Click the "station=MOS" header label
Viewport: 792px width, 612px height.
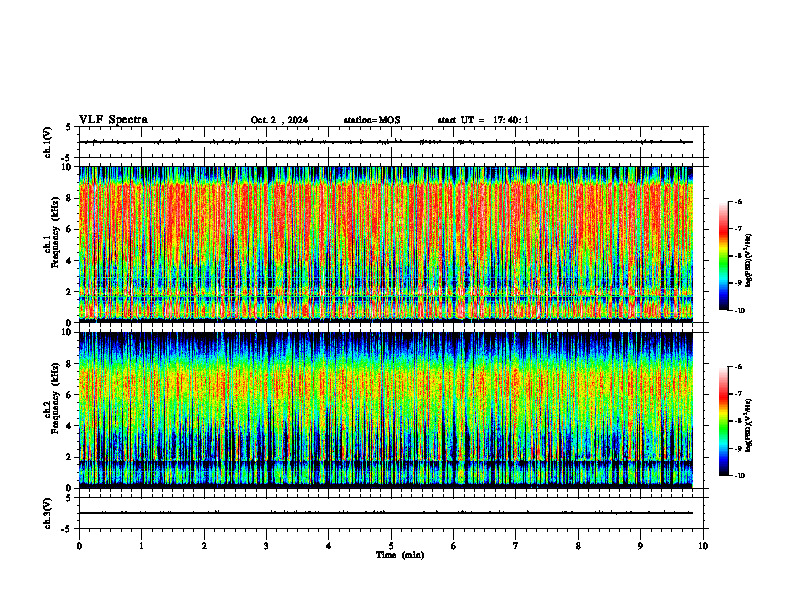tap(372, 120)
